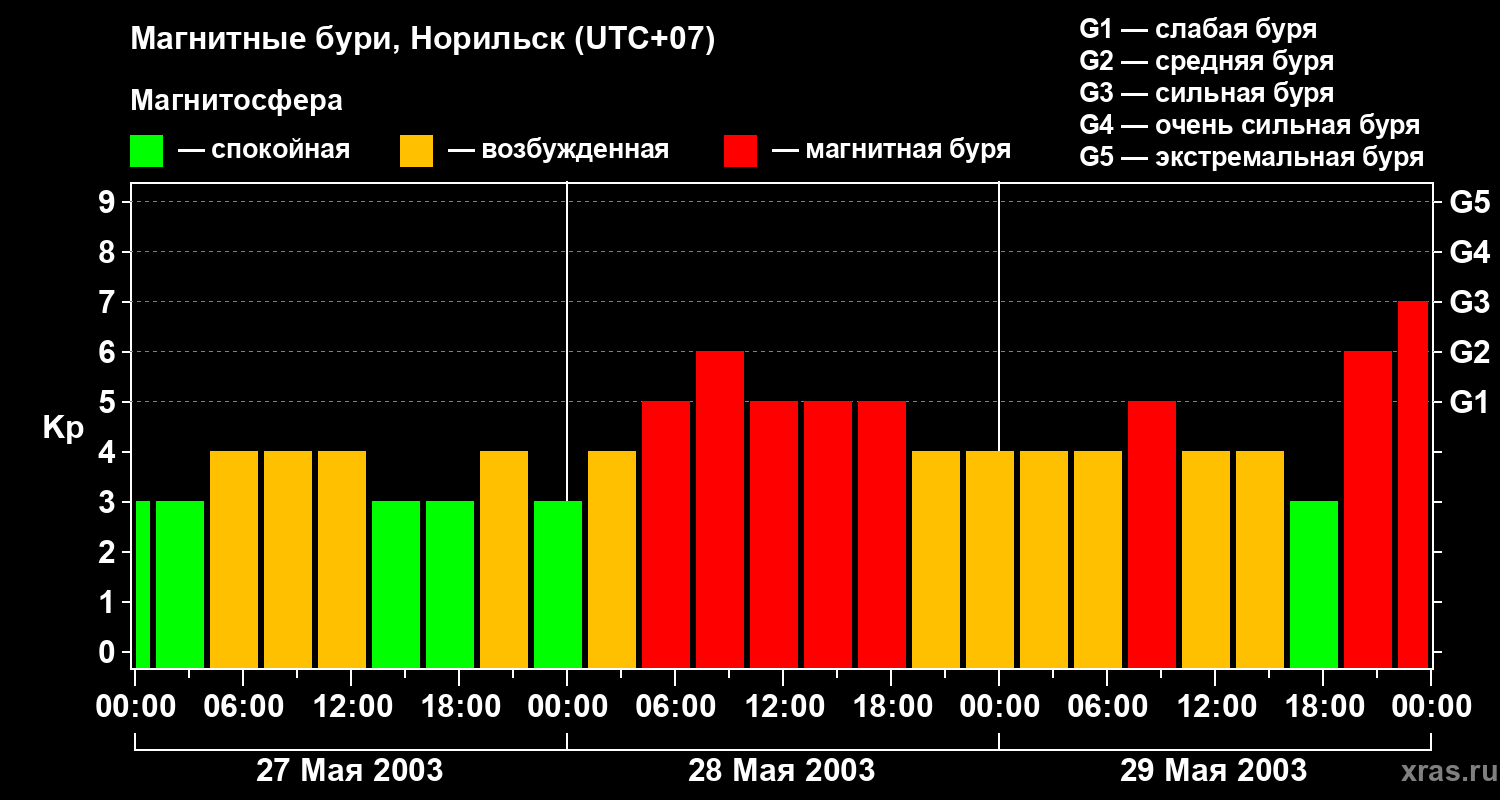Screen dimensions: 1500x800
Task: Select the 'G3 — сильная буря' legend line
Action: (x=1207, y=92)
